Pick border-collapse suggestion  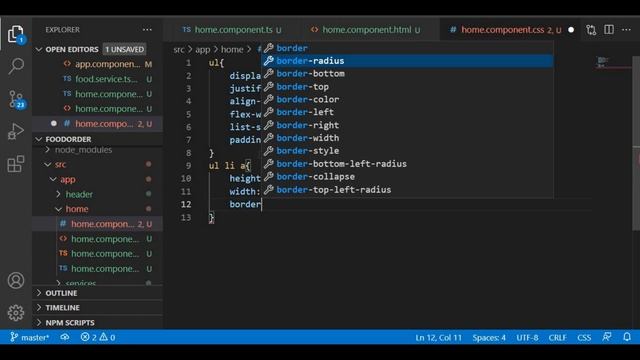[407, 177]
